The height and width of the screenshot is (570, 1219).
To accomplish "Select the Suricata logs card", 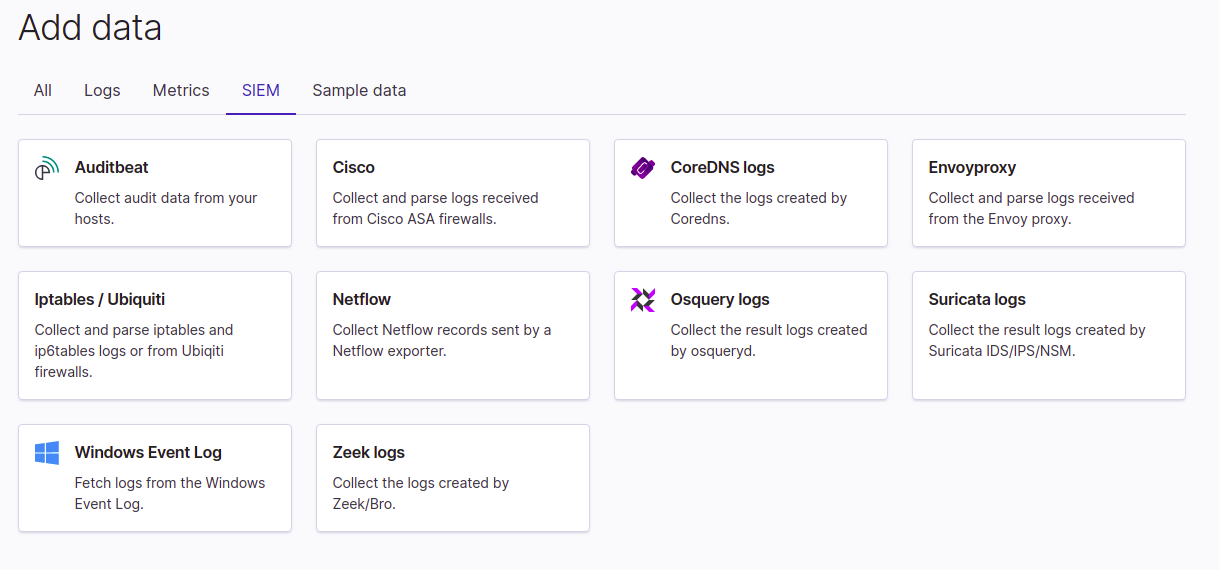I will coord(1048,335).
